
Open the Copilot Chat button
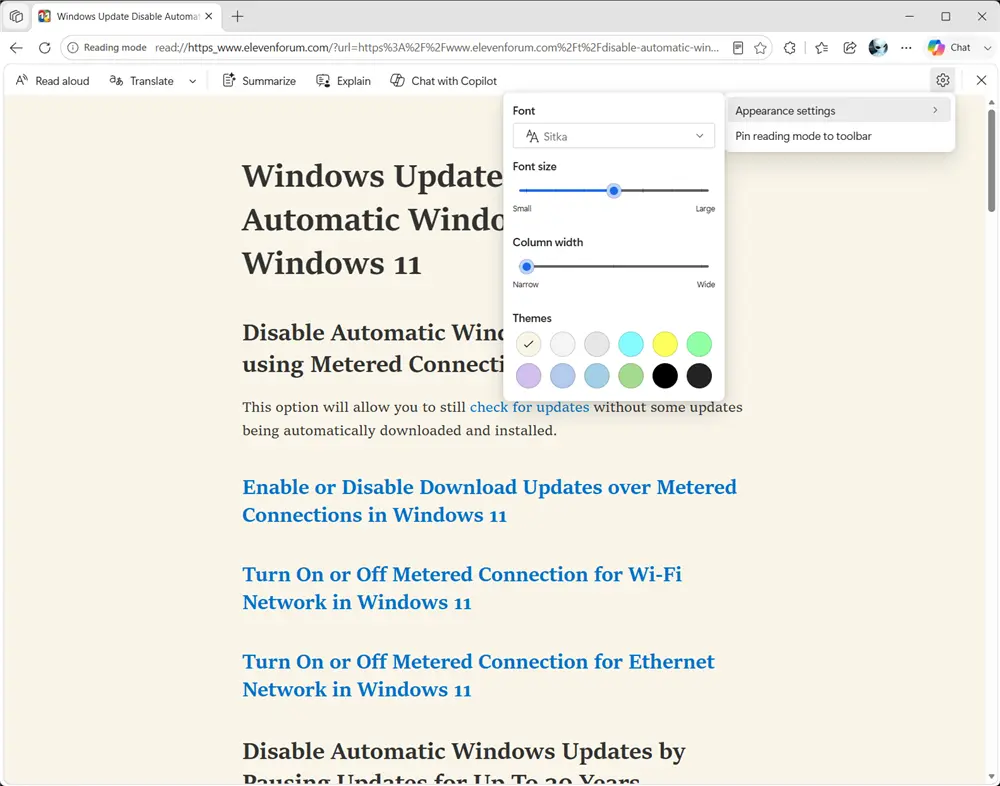point(949,48)
